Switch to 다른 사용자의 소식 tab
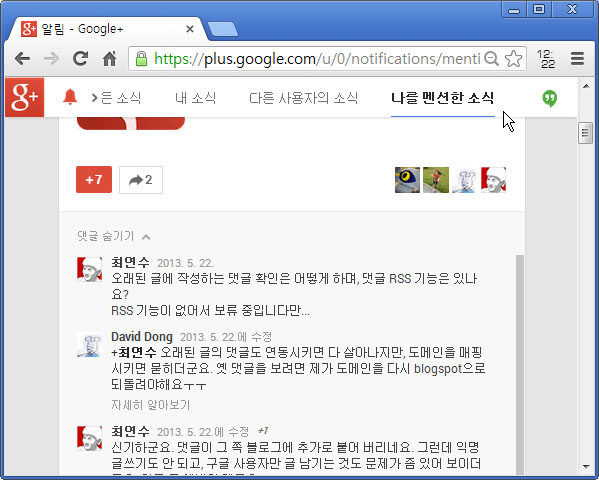599x480 pixels. (303, 98)
